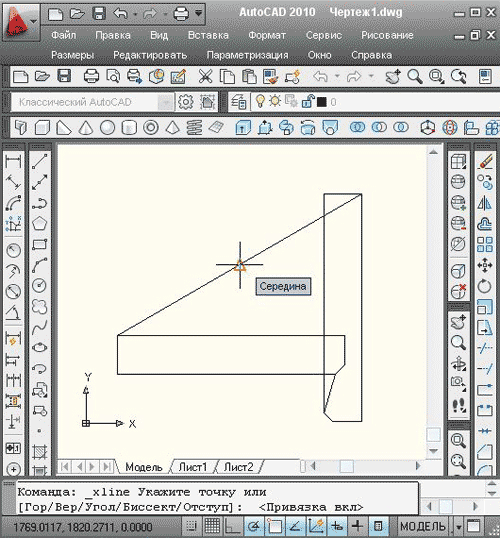This screenshot has width=500, height=538.
Task: Click Match Properties brush icon
Action: pos(271,77)
